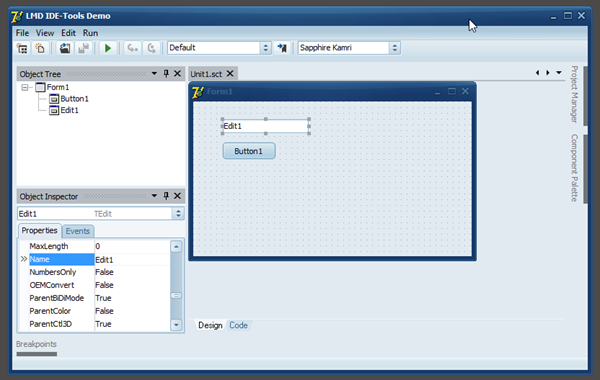Open the View menu
This screenshot has height=380, width=600.
(x=45, y=33)
